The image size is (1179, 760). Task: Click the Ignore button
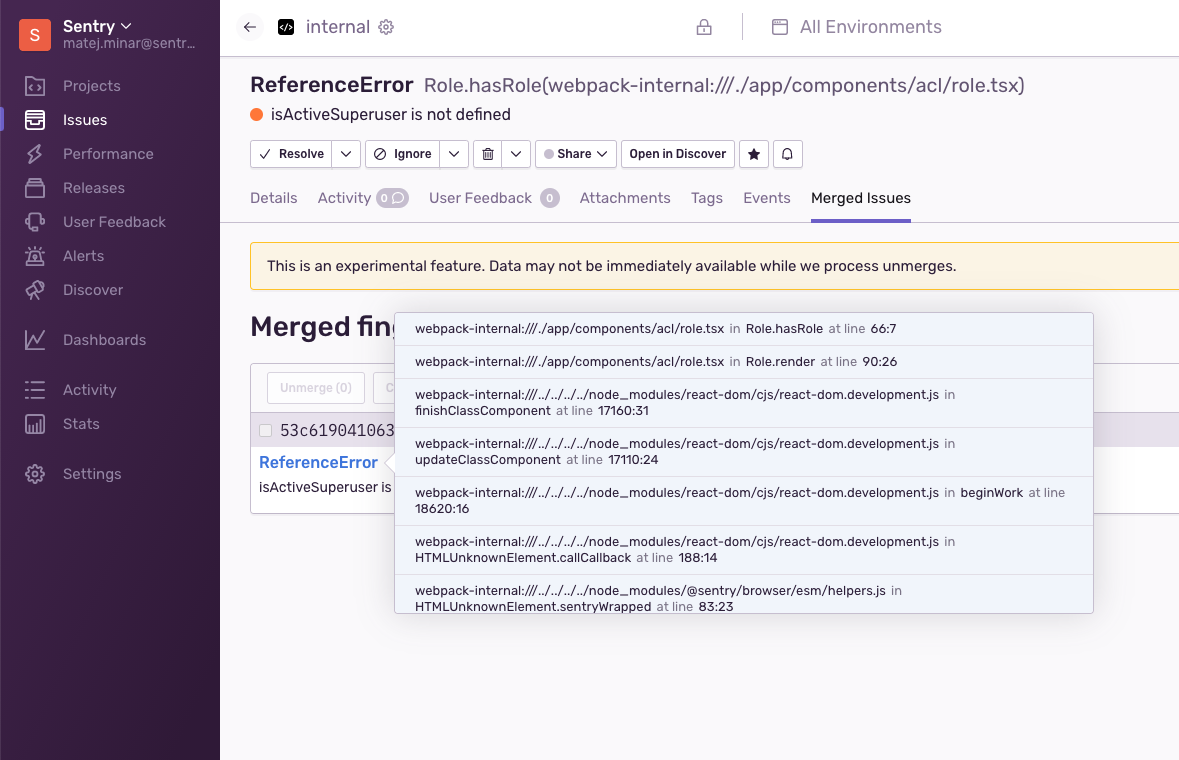(403, 154)
